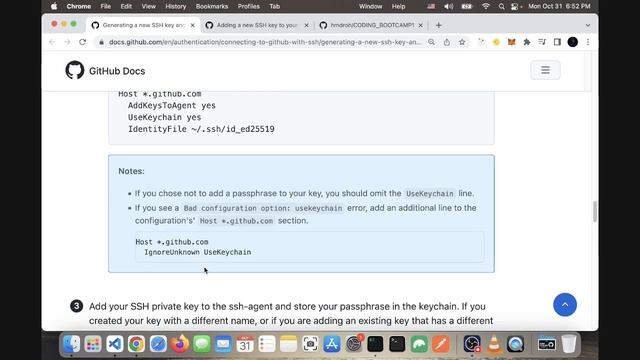Close the CODING_BOOTCAMP1 tab
640x360 pixels.
point(421,25)
